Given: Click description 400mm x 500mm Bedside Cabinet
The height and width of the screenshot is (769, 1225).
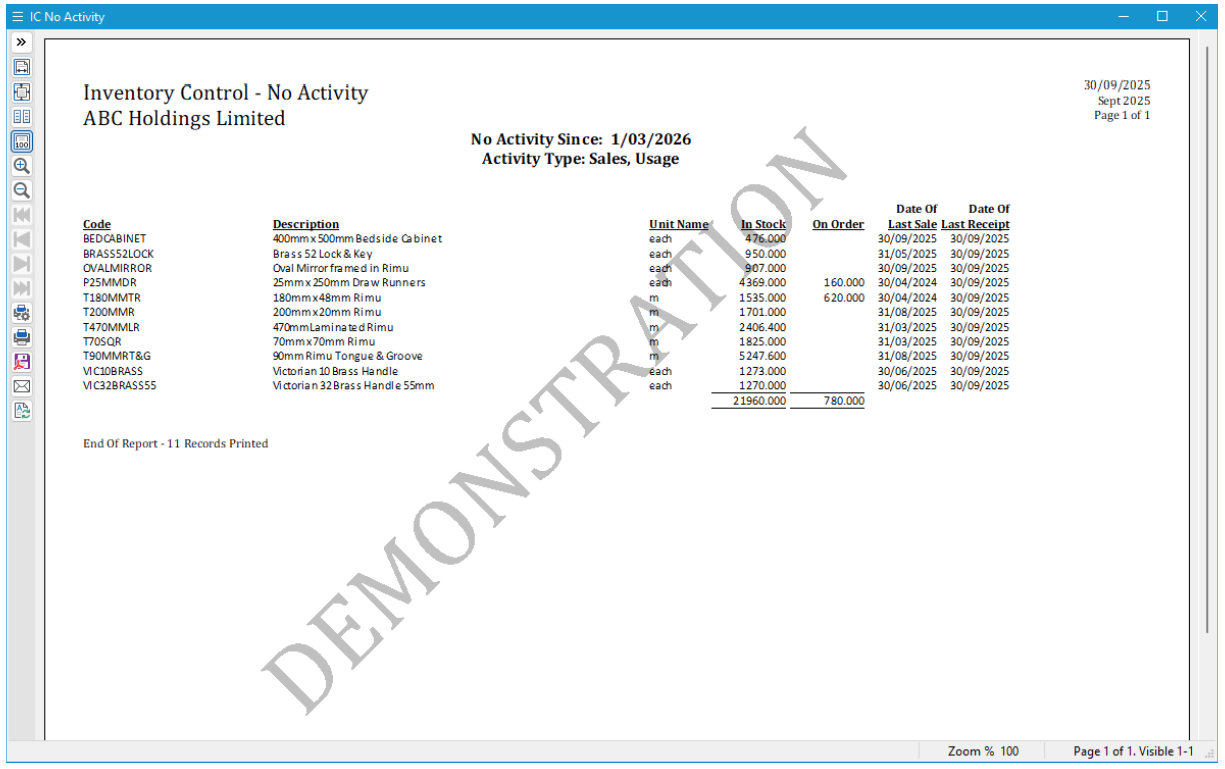Looking at the screenshot, I should 358,239.
